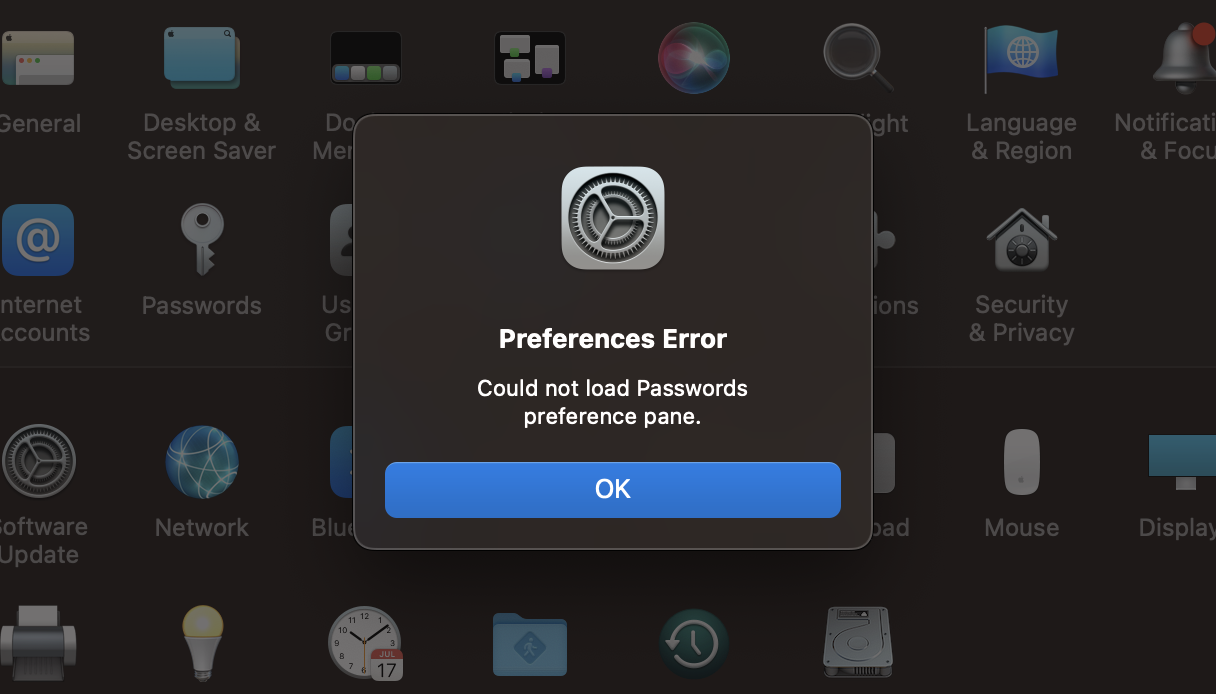The height and width of the screenshot is (694, 1216).
Task: Click OK in the Preferences Error dialog
Action: [x=612, y=489]
